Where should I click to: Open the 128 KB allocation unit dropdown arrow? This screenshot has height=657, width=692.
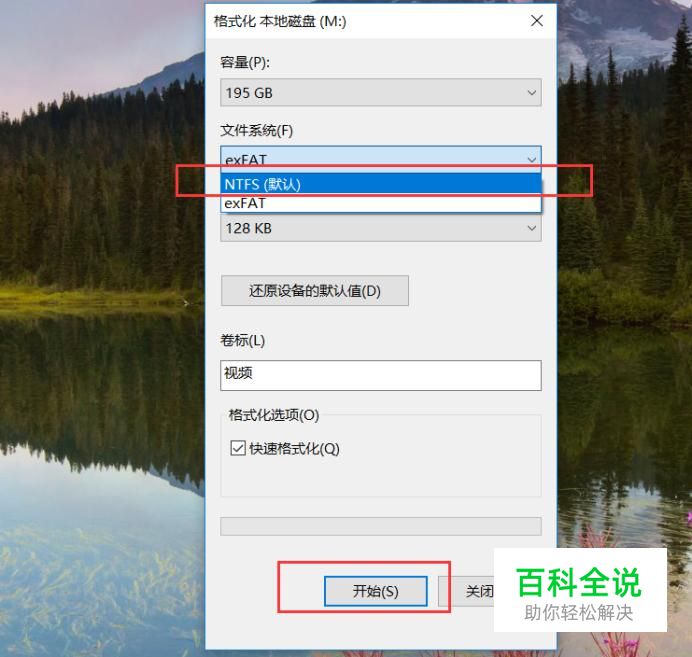click(x=531, y=228)
